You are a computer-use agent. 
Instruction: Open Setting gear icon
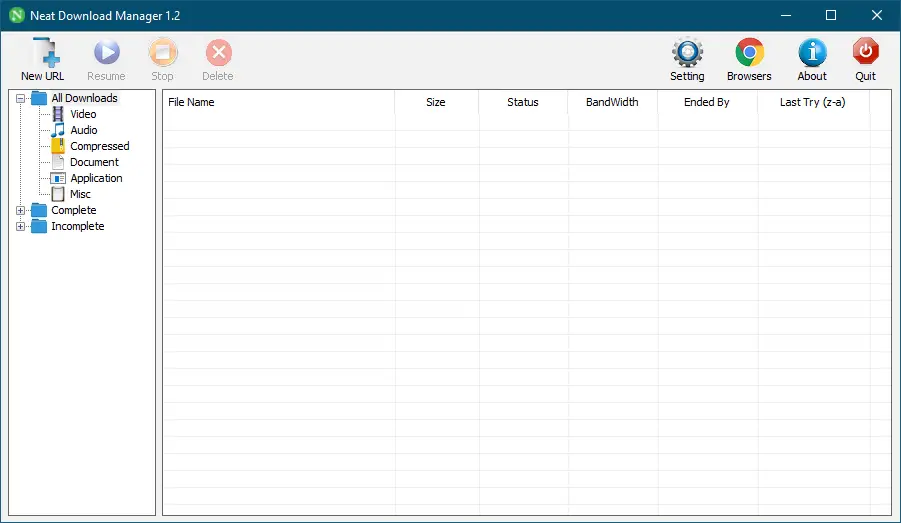click(x=687, y=52)
